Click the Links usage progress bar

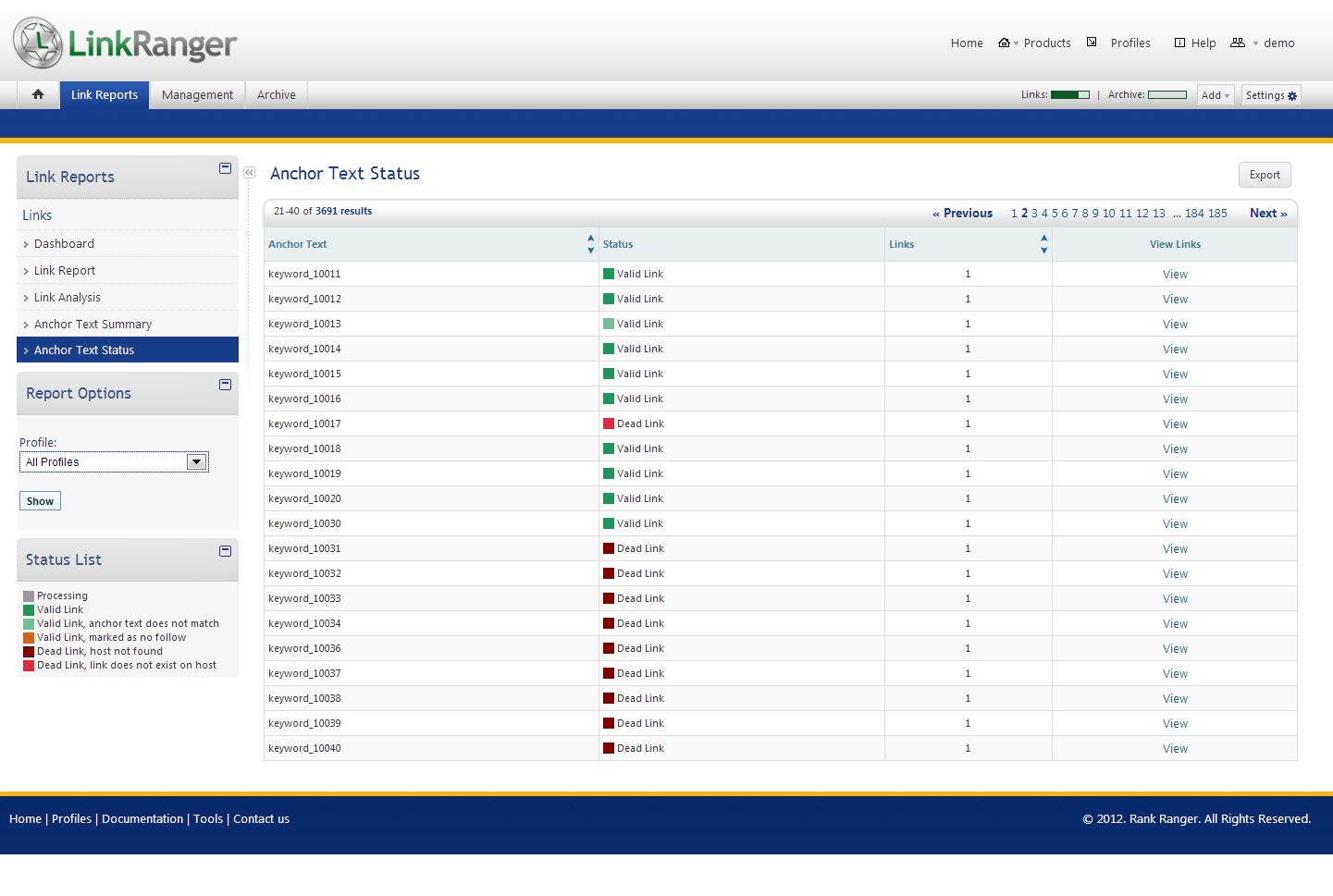tap(1070, 95)
